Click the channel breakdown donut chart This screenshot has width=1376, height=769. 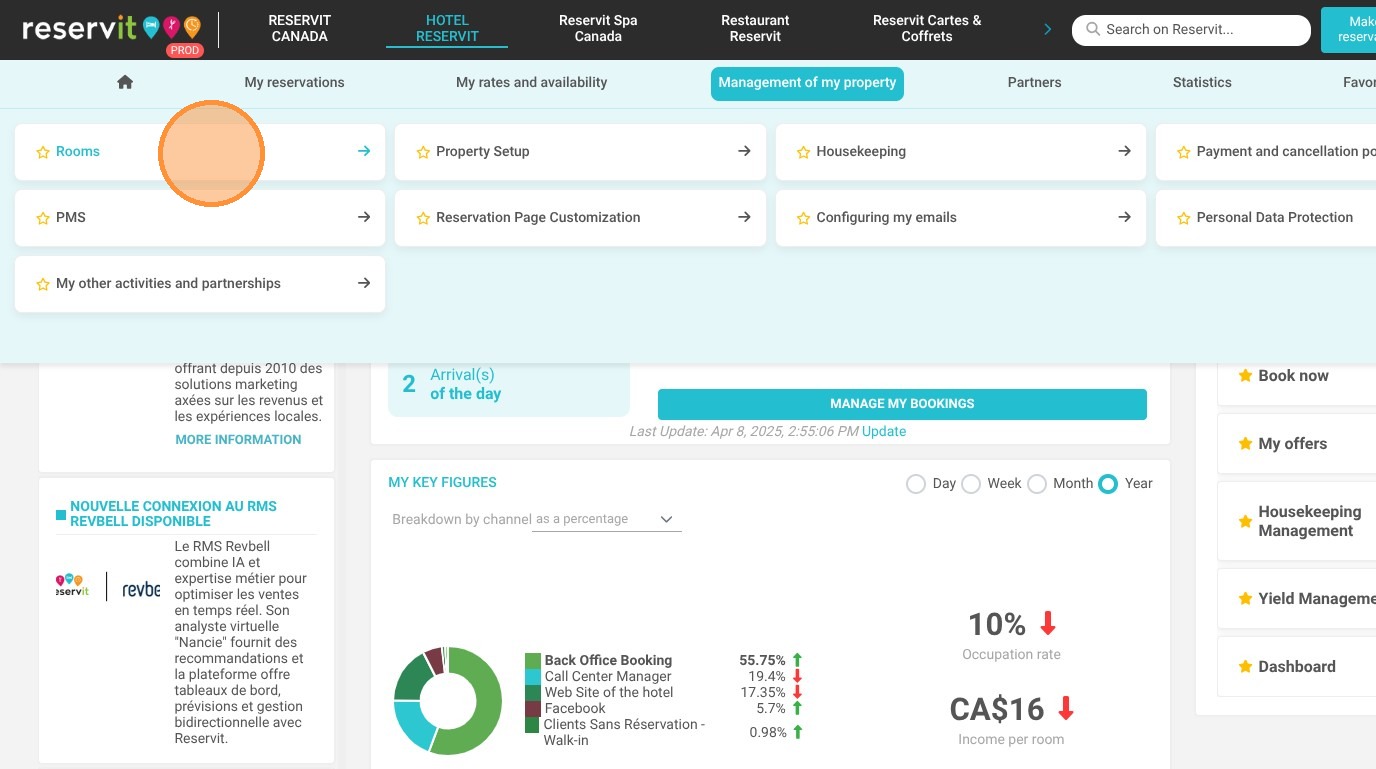click(447, 701)
